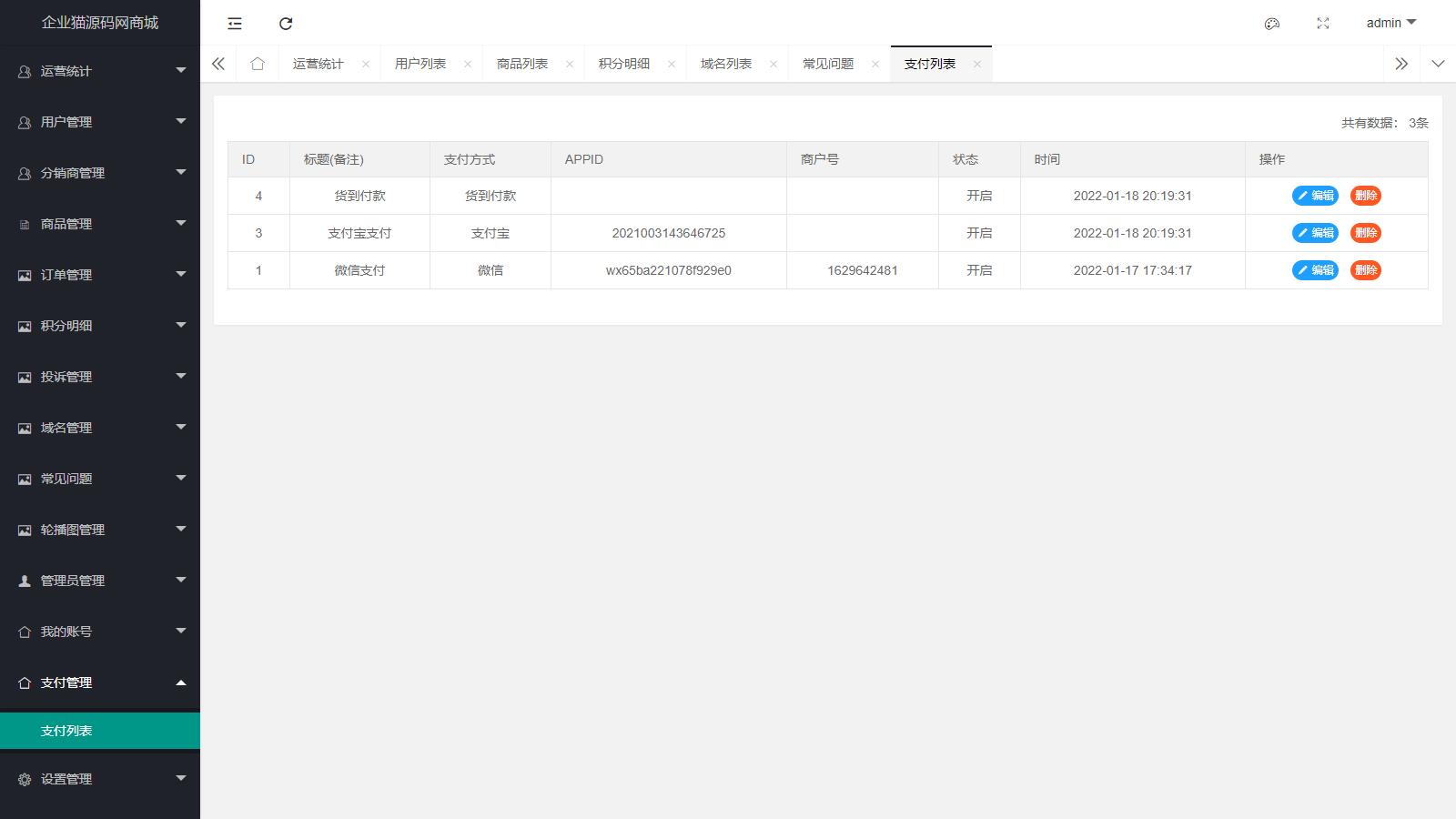Click the refresh icon in top bar

(286, 24)
